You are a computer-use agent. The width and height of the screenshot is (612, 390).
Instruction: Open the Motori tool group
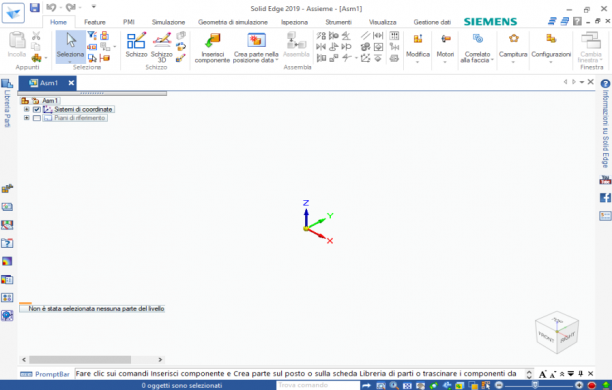445,45
